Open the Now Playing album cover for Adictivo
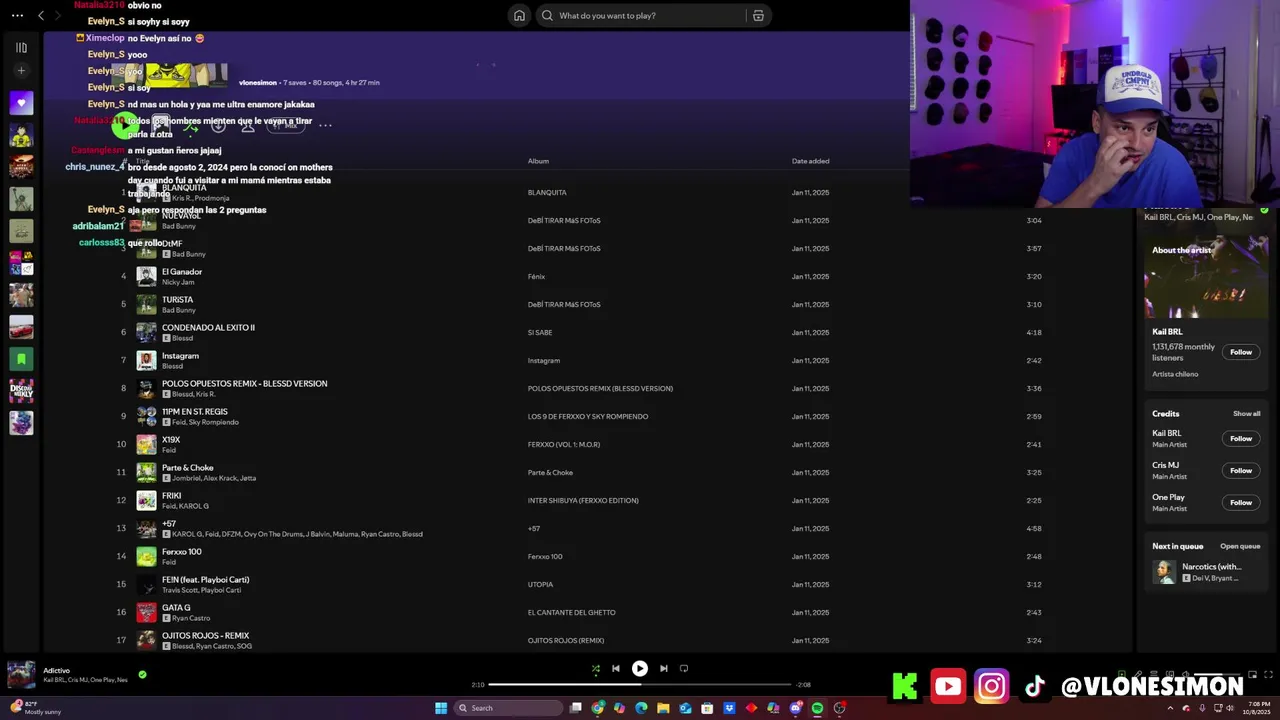1280x720 pixels. tap(21, 675)
